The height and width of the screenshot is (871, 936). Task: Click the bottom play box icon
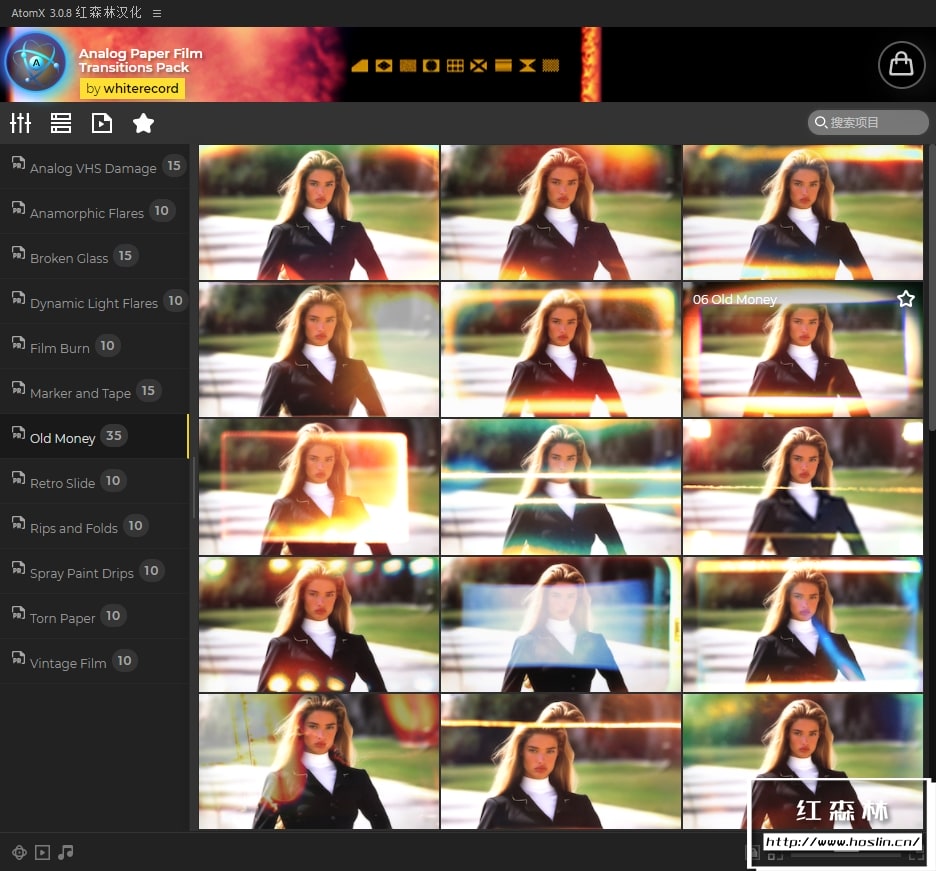pos(42,852)
